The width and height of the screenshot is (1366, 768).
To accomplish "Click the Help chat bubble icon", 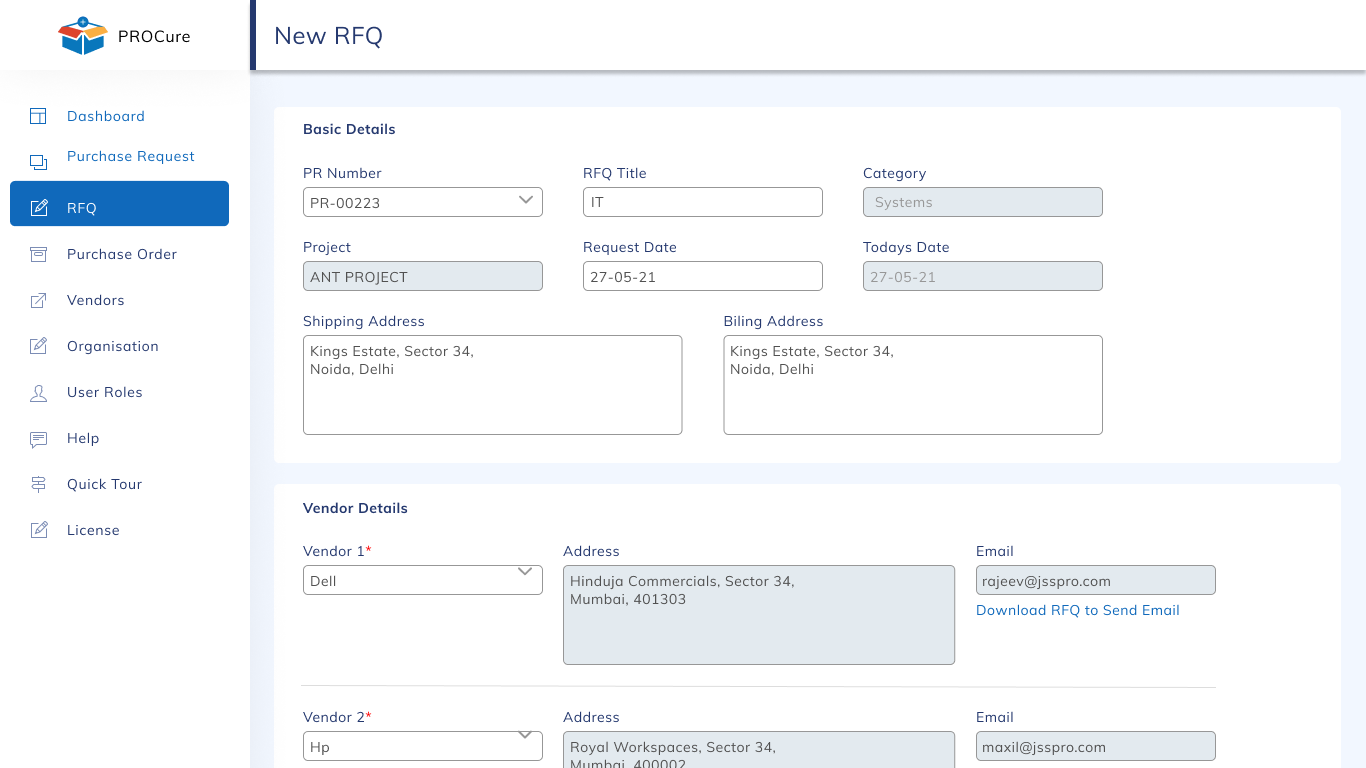I will [x=38, y=438].
